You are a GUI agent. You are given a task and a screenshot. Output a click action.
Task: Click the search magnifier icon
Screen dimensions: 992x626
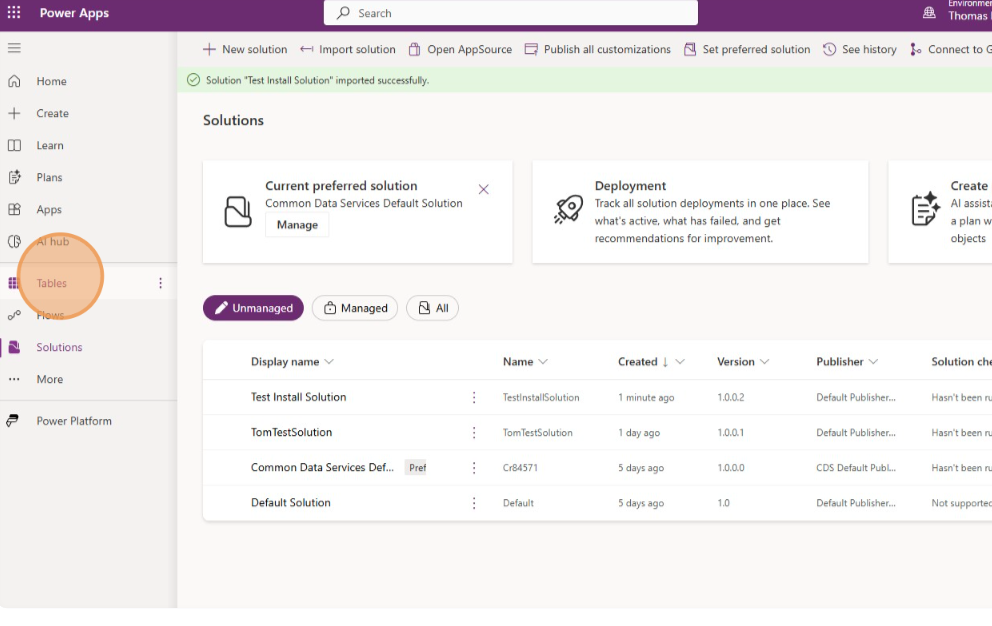point(343,13)
